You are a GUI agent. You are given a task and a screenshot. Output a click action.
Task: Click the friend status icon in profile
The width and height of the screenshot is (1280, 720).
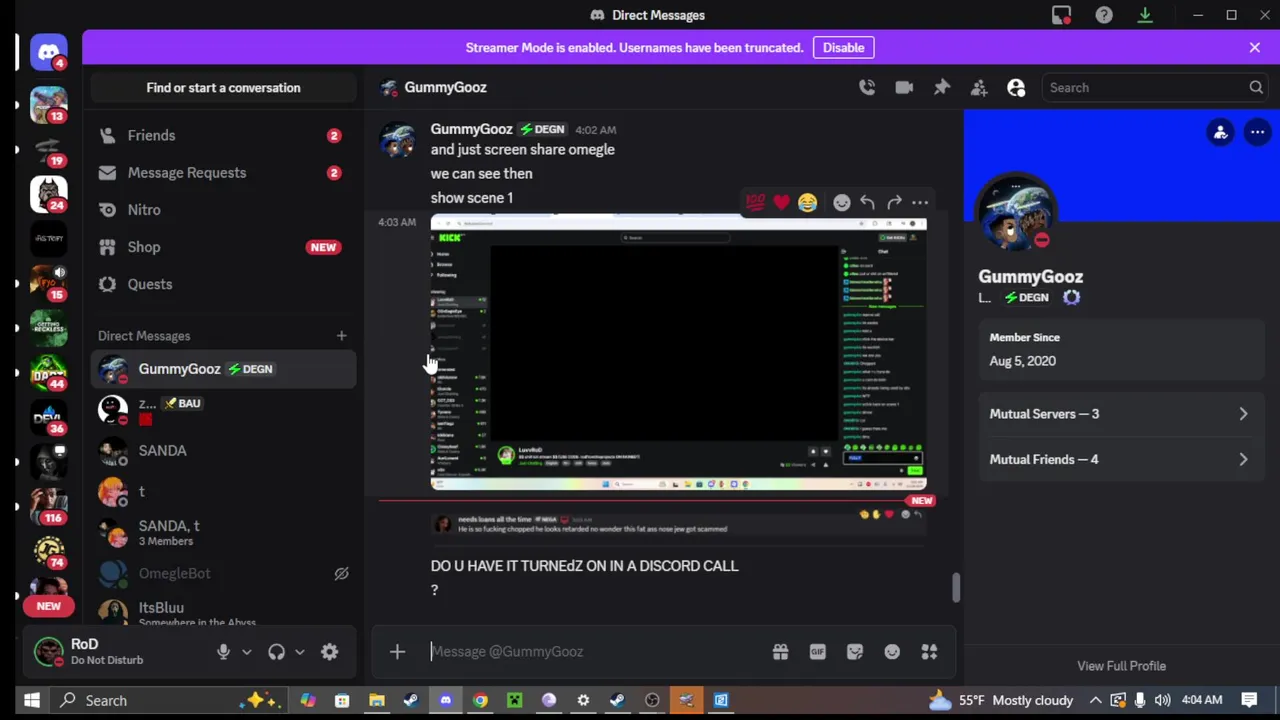point(1220,132)
